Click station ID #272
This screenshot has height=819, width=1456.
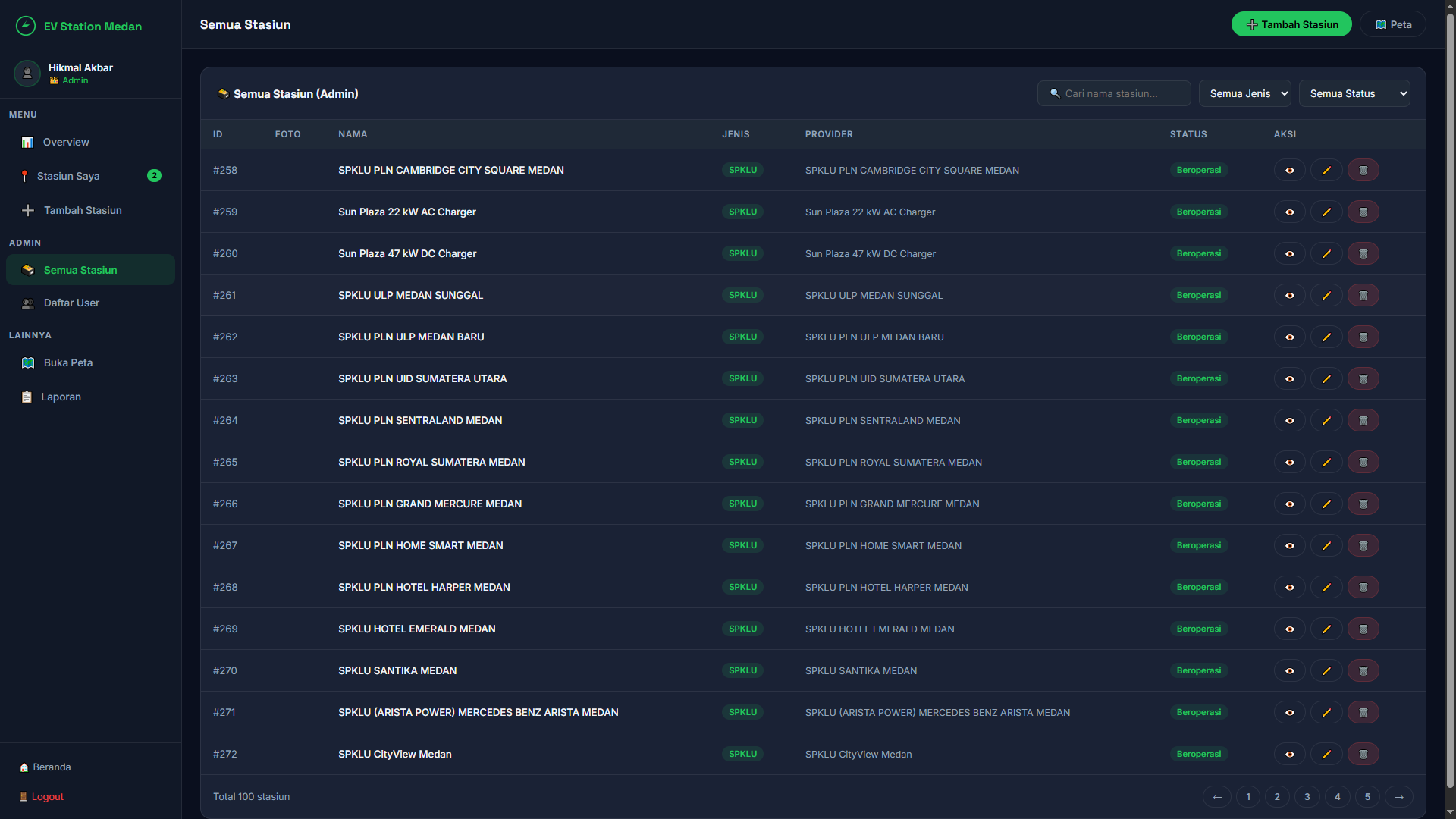pyautogui.click(x=225, y=754)
